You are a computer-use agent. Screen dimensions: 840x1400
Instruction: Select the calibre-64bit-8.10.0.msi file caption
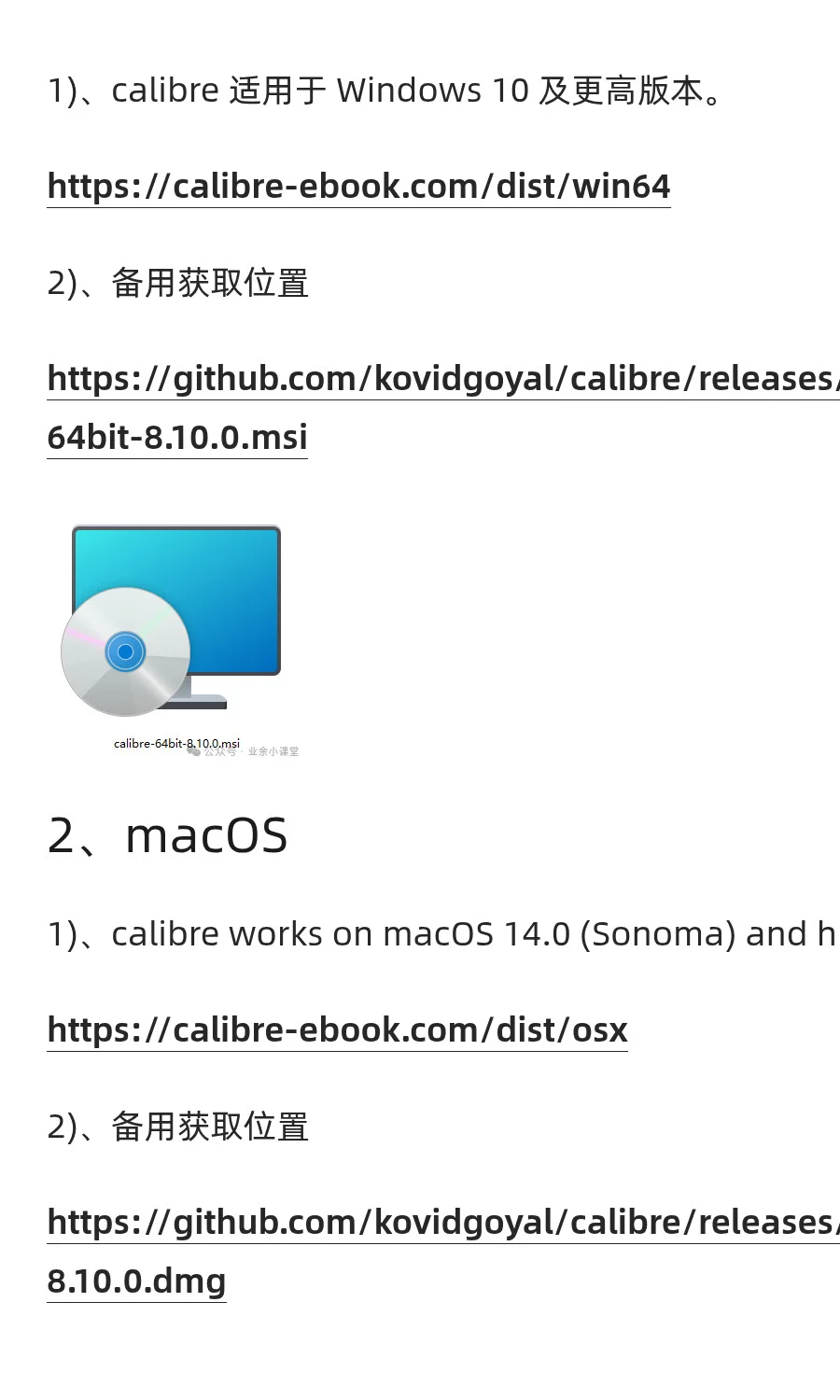(176, 743)
